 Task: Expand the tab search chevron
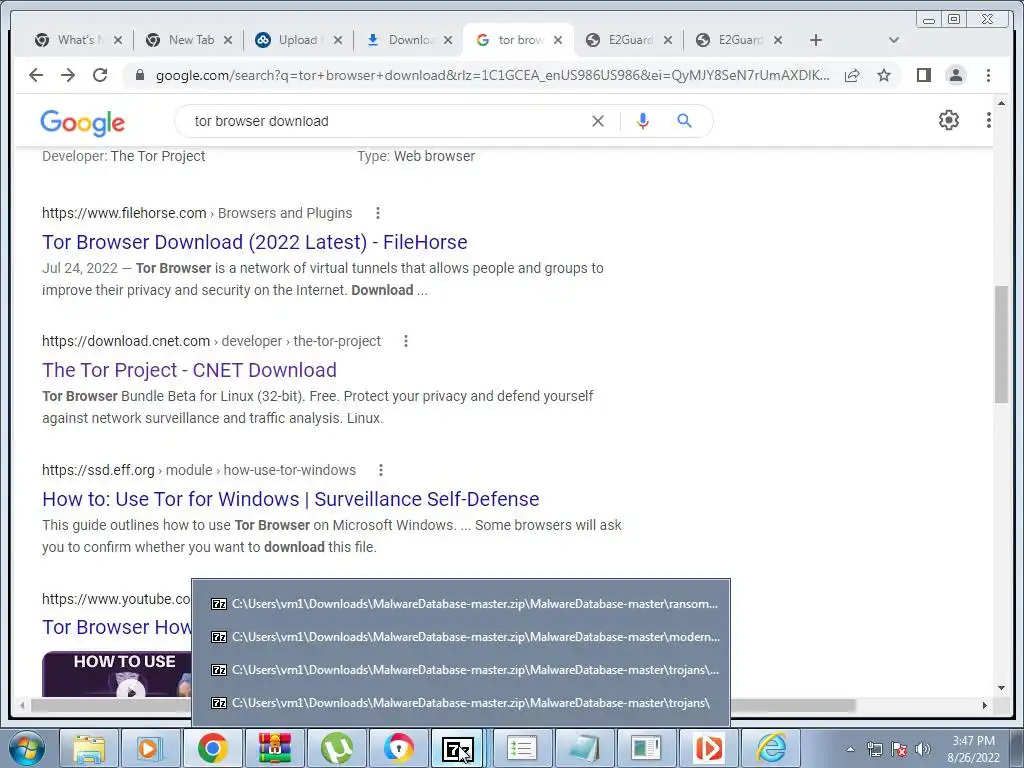(894, 40)
